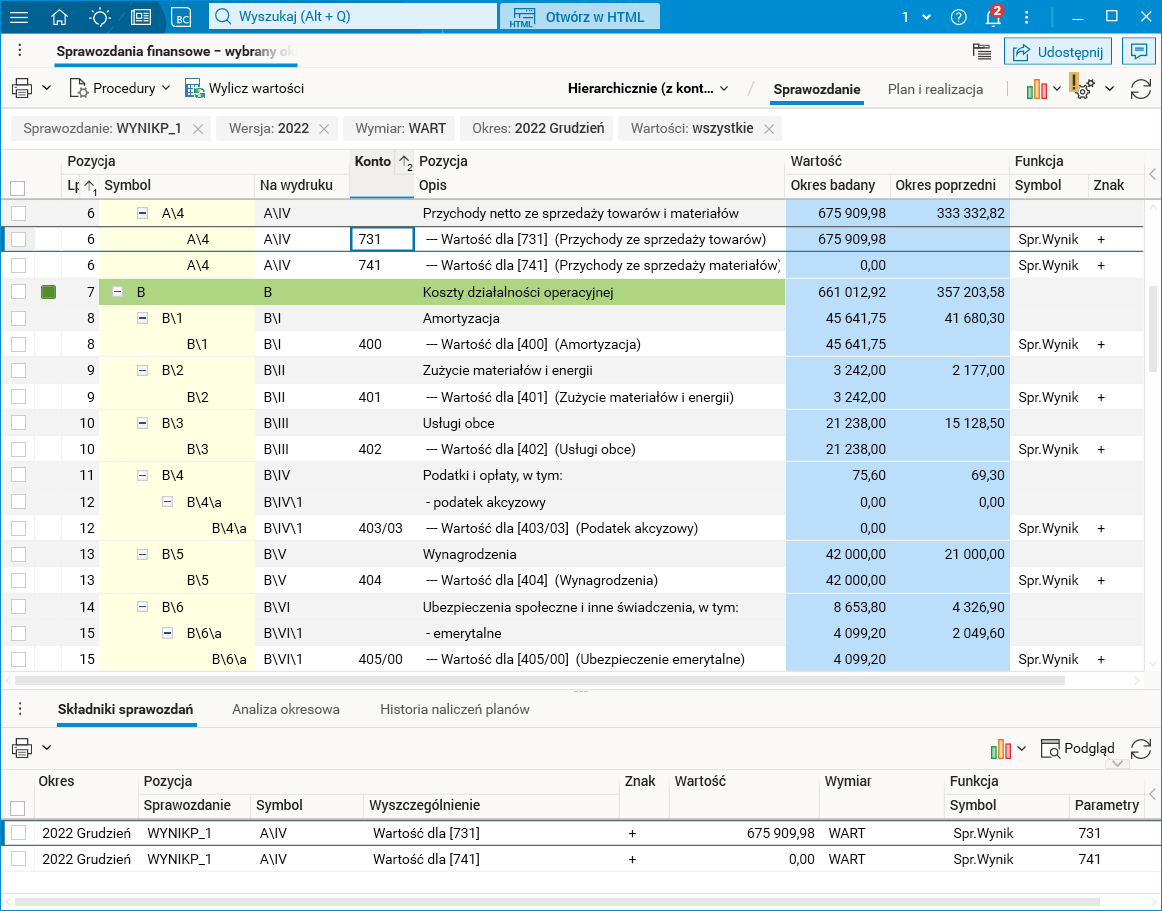
Task: Click the main toolbar printer icon
Action: point(22,88)
